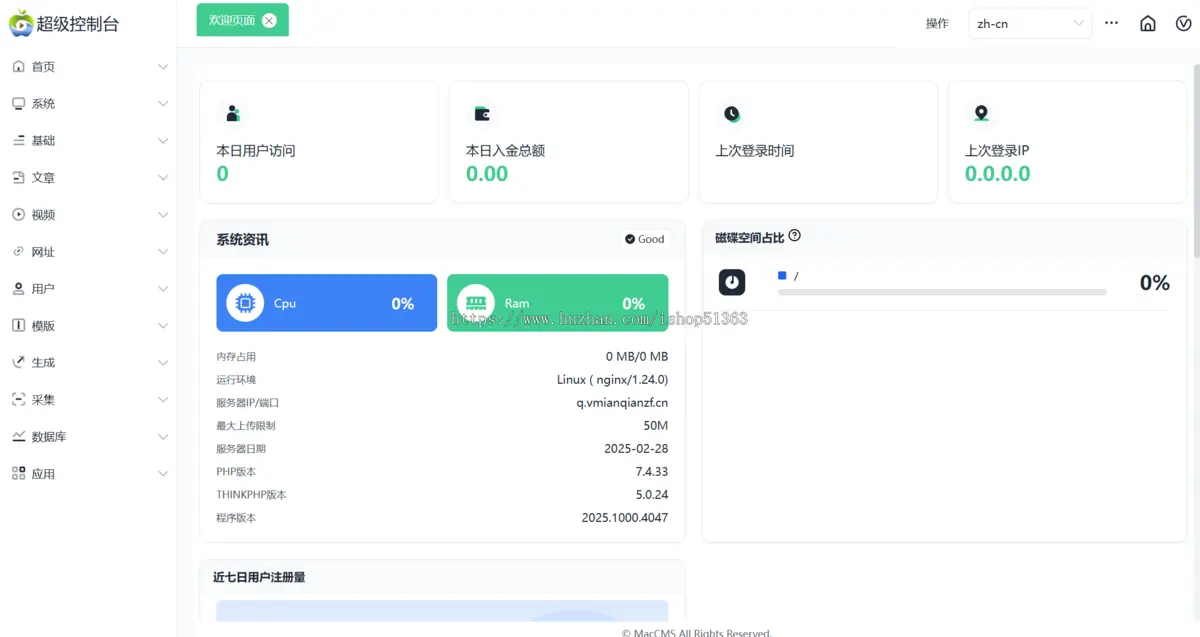Click the program version 2025.1000.4047
Viewport: 1200px width, 637px height.
(x=625, y=517)
